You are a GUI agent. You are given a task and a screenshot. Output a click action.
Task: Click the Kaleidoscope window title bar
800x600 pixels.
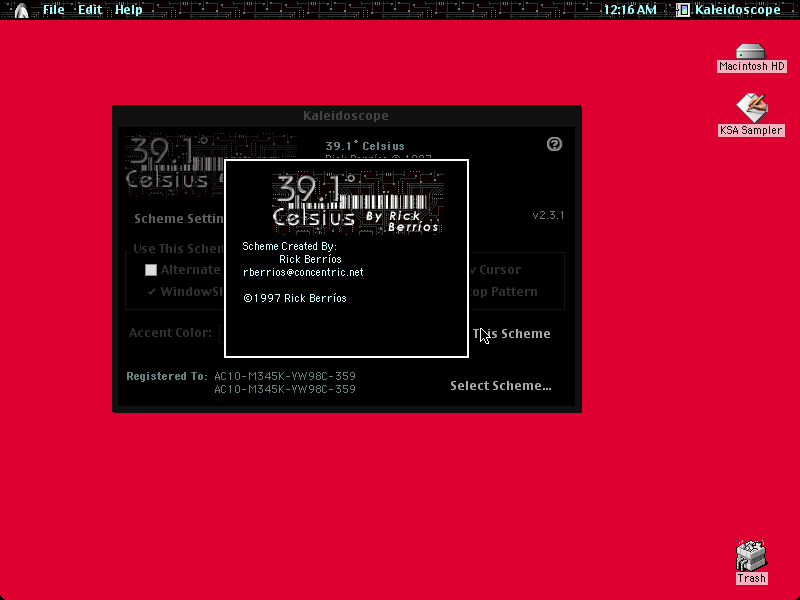click(346, 116)
